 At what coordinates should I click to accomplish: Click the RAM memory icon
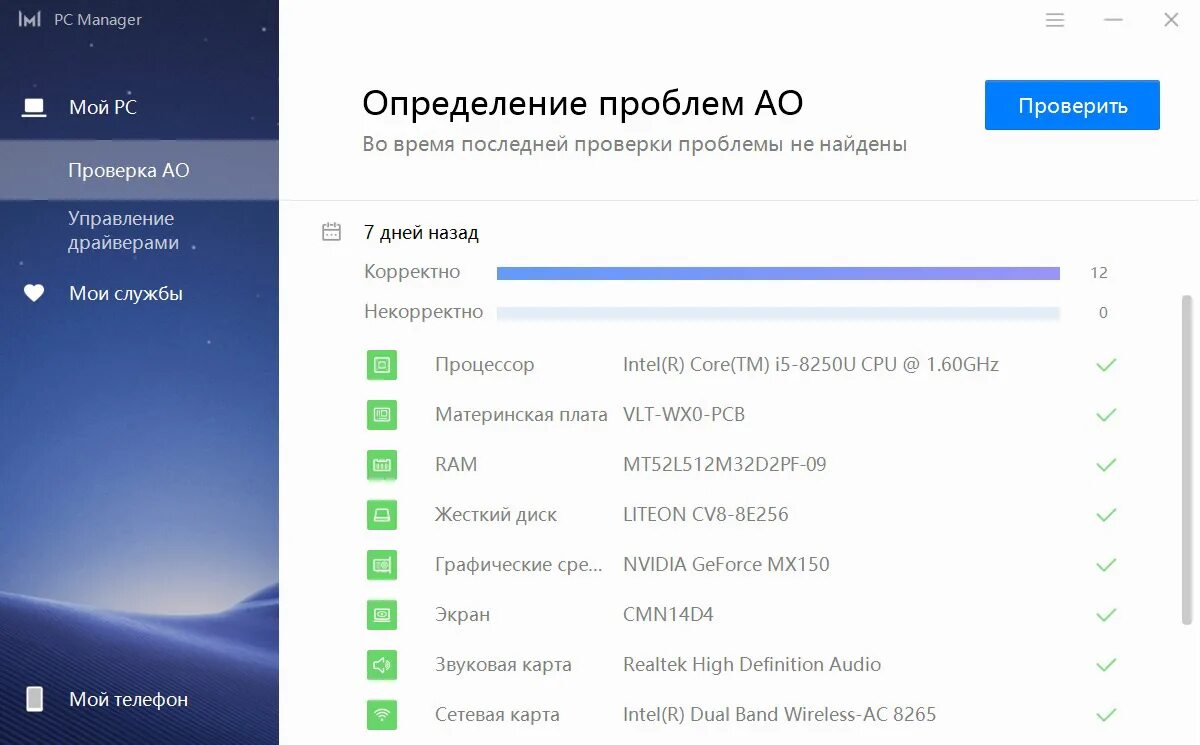(x=382, y=465)
